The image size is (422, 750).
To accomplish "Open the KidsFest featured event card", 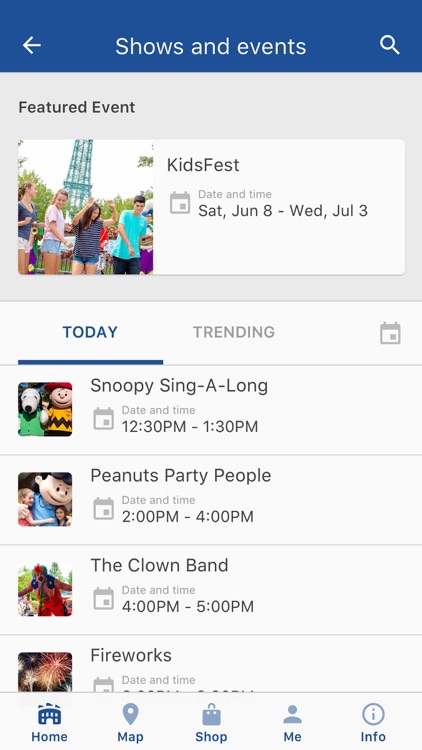I will coord(211,207).
